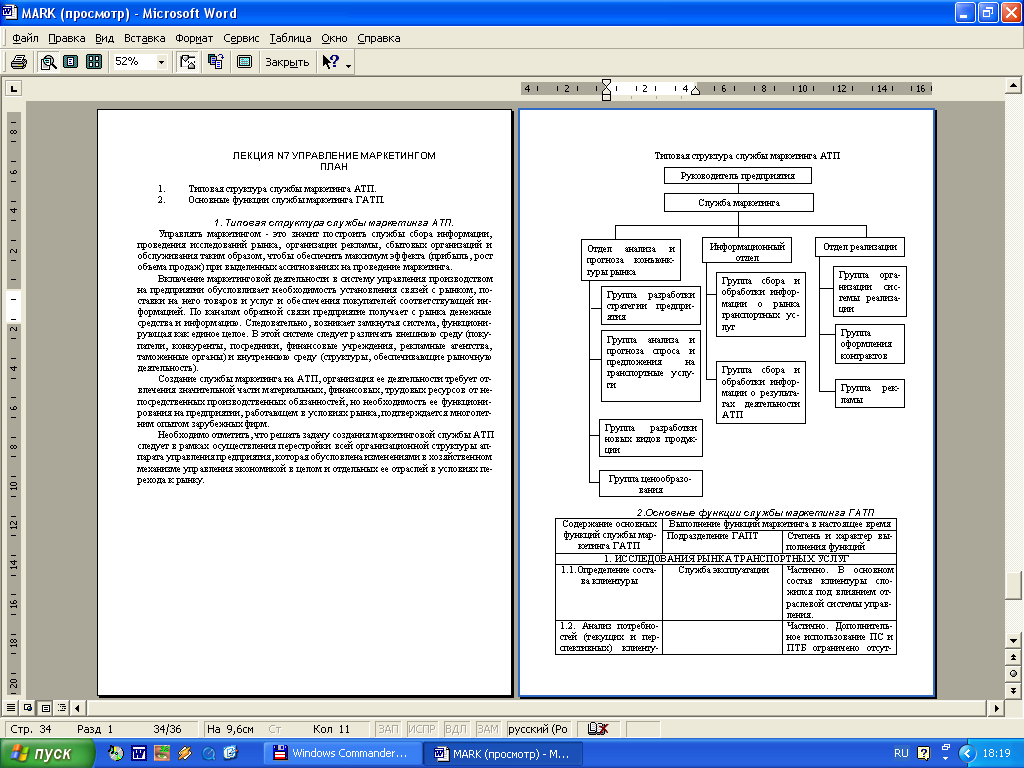
Task: Switch to Web Layout view icon
Action: 28,707
